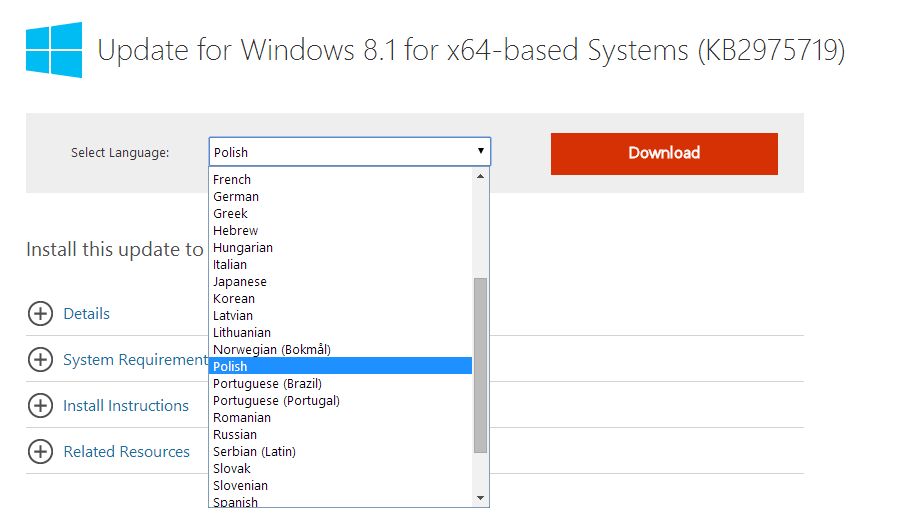The image size is (909, 522).
Task: Click the Related Resources plus icon
Action: pyautogui.click(x=40, y=452)
